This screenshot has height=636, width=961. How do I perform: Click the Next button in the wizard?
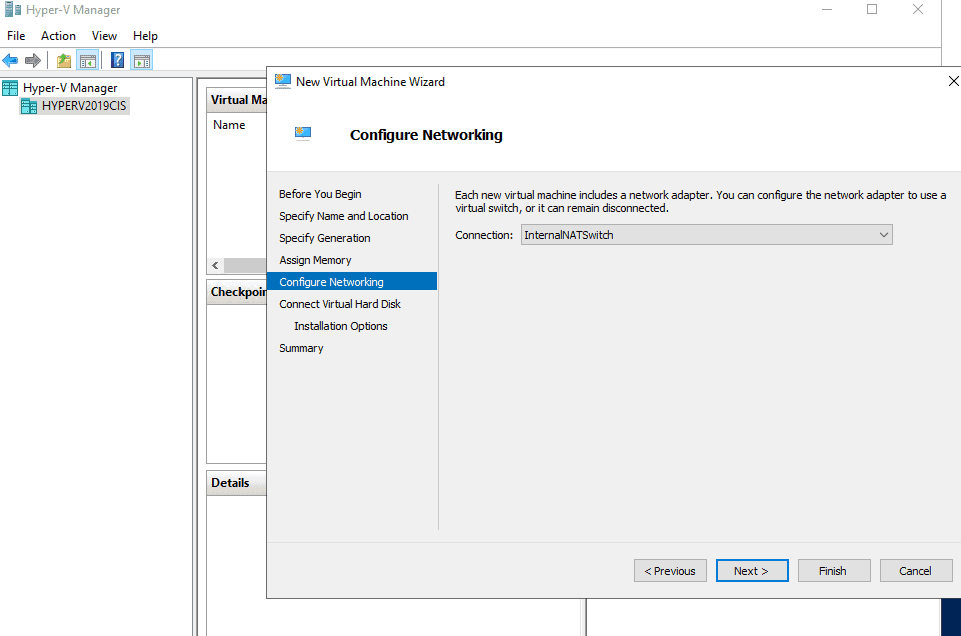click(x=751, y=570)
